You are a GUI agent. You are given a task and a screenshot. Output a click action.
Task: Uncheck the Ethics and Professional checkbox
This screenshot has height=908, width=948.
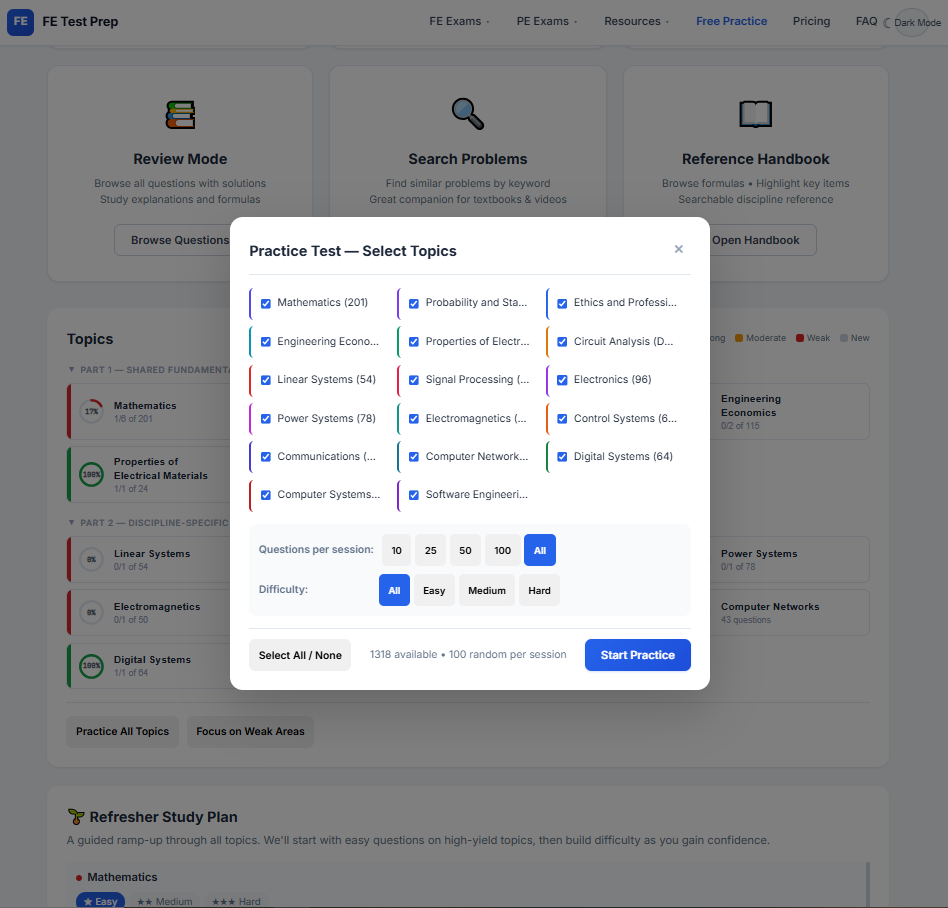[562, 303]
